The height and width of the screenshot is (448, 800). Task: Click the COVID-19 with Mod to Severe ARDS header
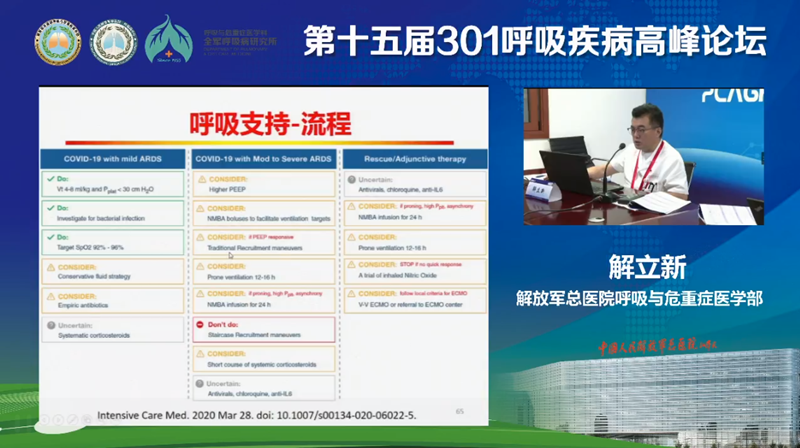263,159
